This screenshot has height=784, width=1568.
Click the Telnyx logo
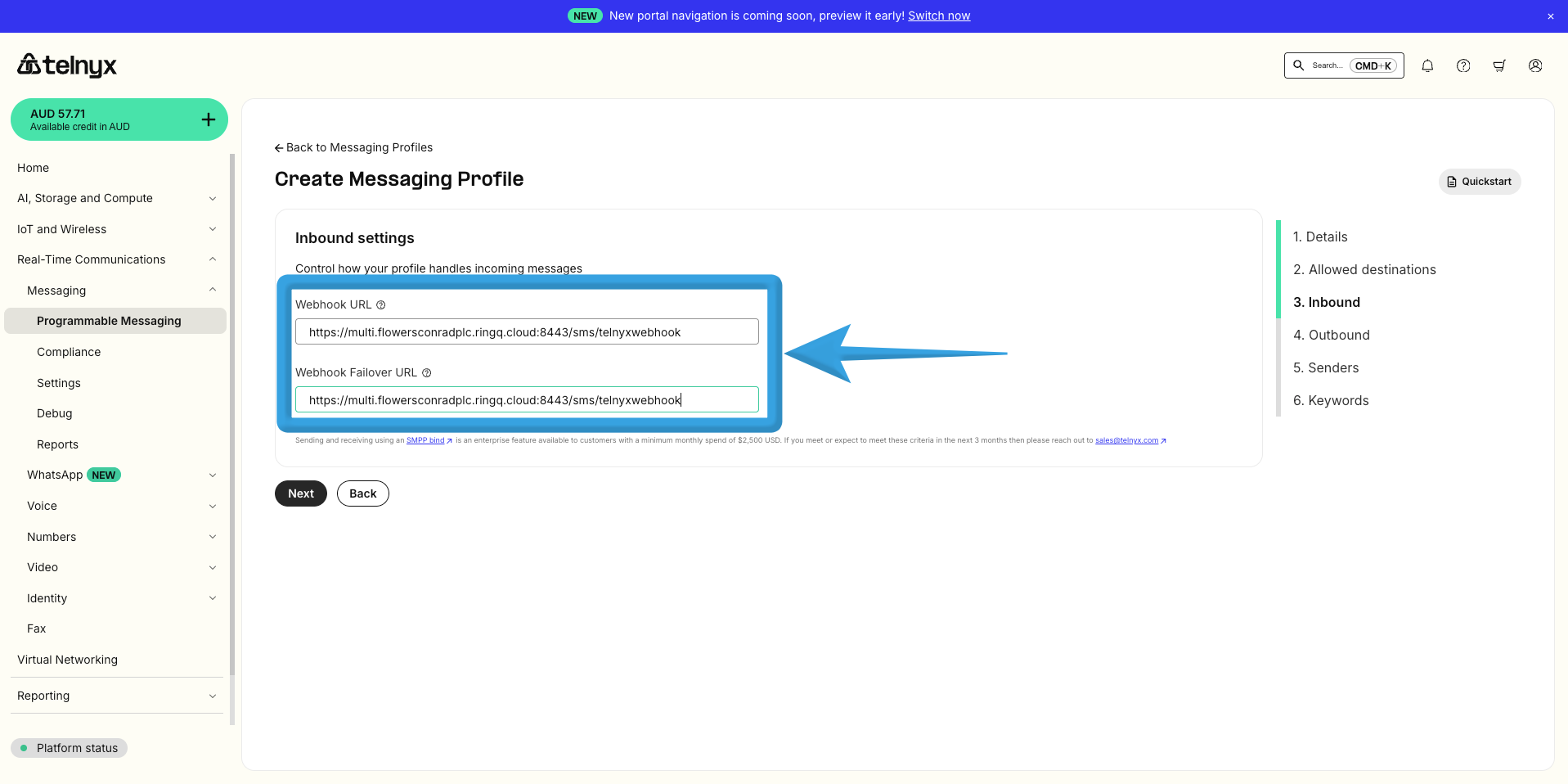pyautogui.click(x=65, y=65)
